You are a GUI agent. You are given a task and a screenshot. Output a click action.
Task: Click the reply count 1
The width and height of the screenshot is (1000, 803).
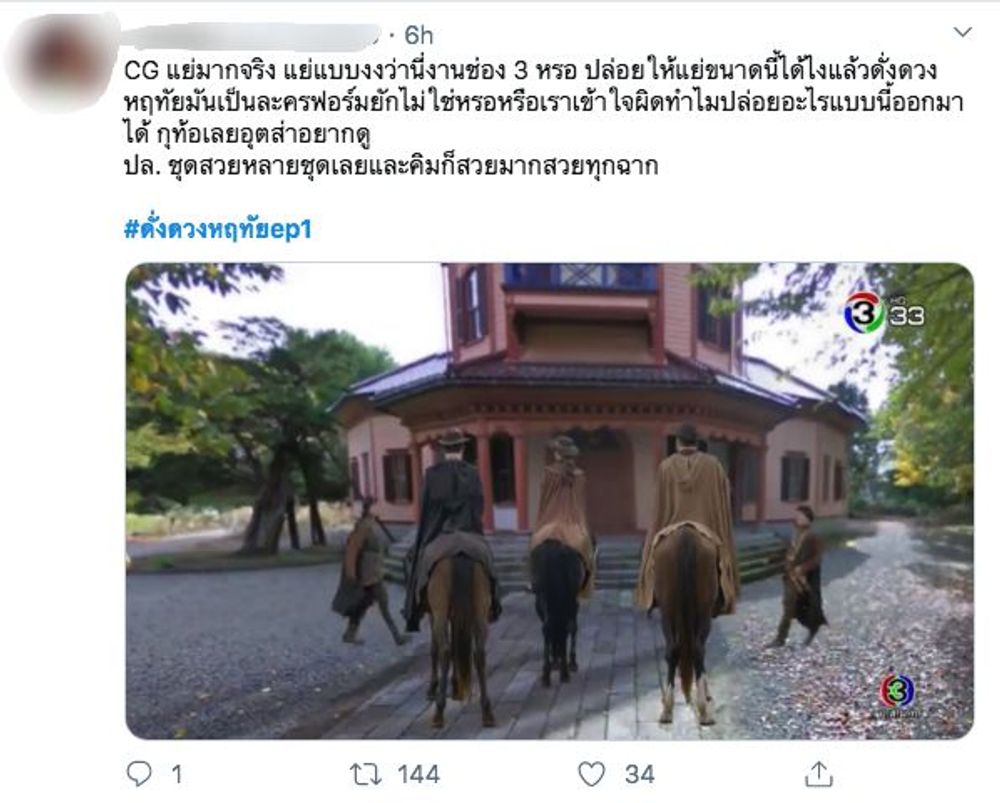point(177,774)
